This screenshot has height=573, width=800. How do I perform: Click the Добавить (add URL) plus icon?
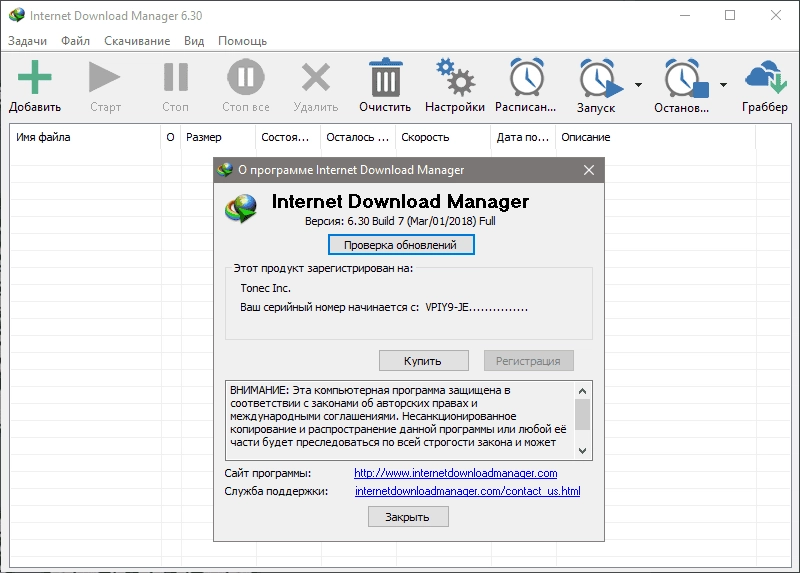pyautogui.click(x=34, y=77)
